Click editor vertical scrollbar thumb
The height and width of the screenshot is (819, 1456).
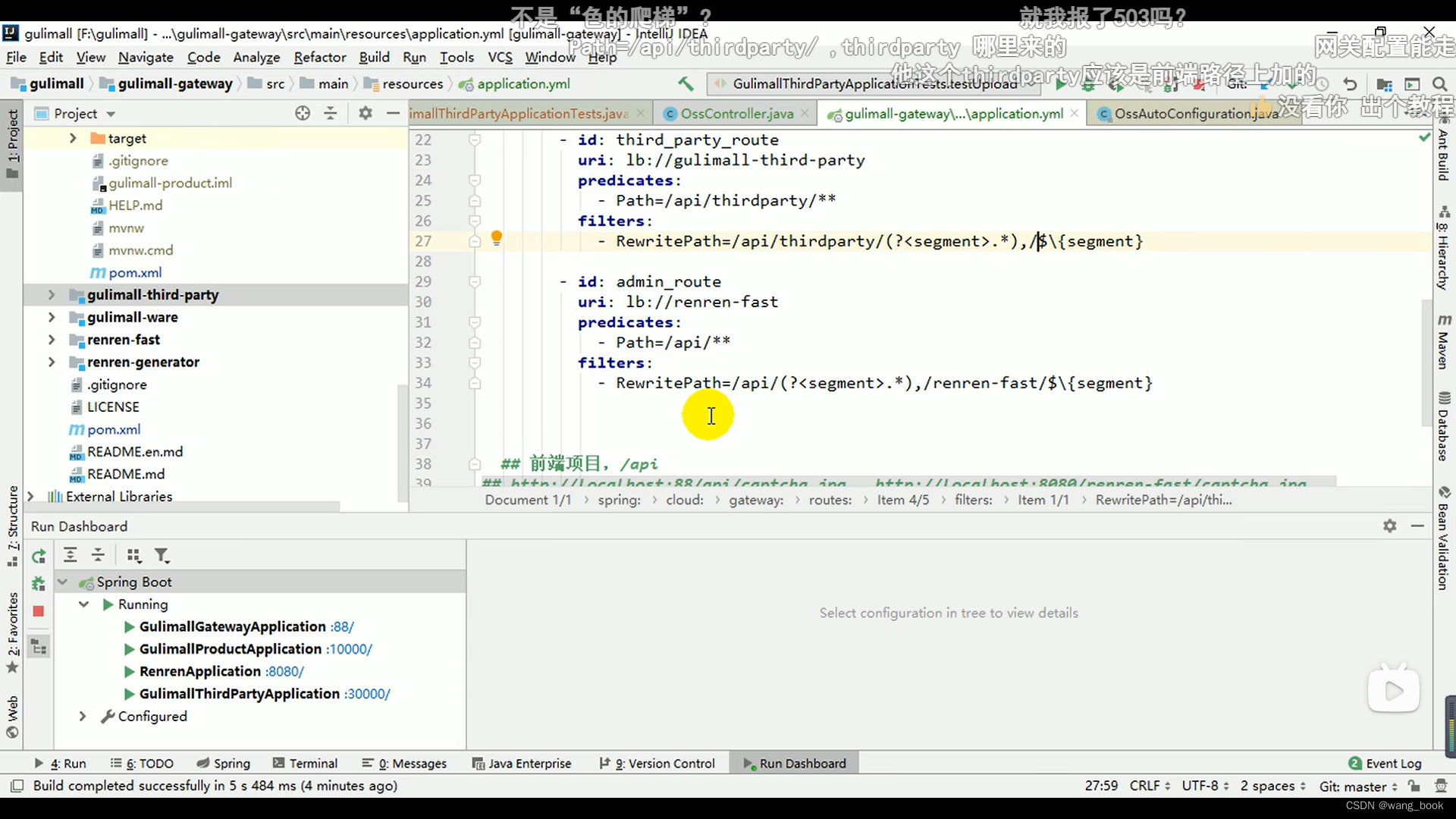1426,362
